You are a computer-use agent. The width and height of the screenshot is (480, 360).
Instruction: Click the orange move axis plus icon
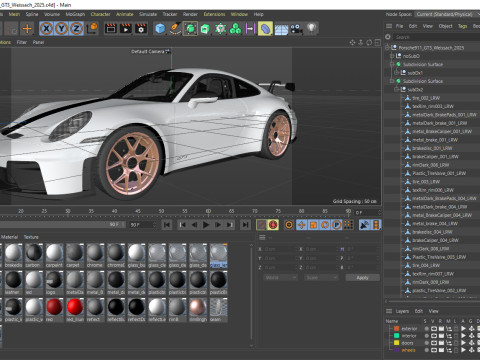(x=27, y=29)
